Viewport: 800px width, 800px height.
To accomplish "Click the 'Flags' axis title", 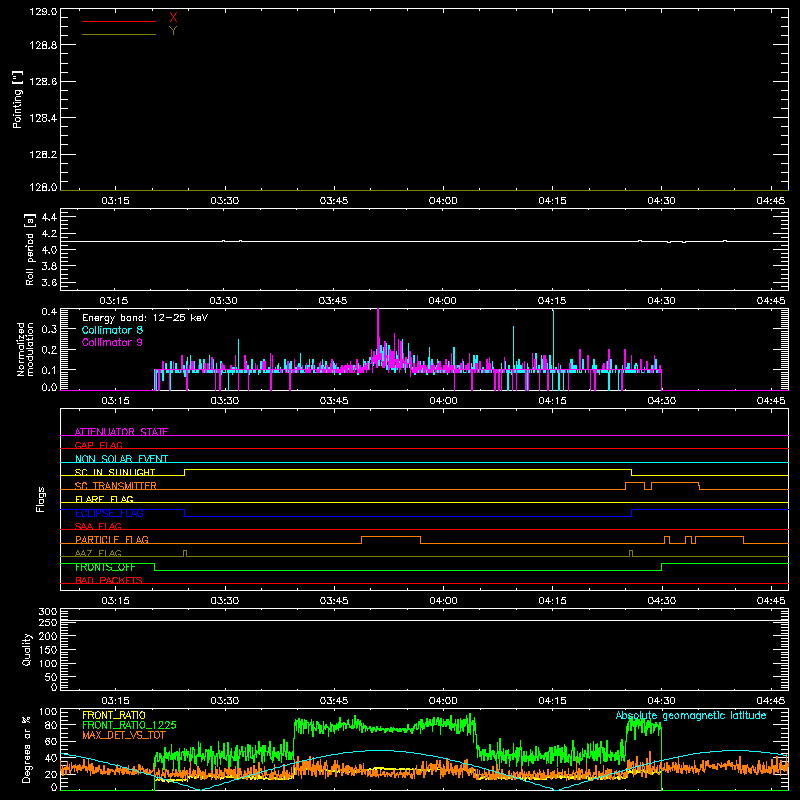I will pos(41,499).
